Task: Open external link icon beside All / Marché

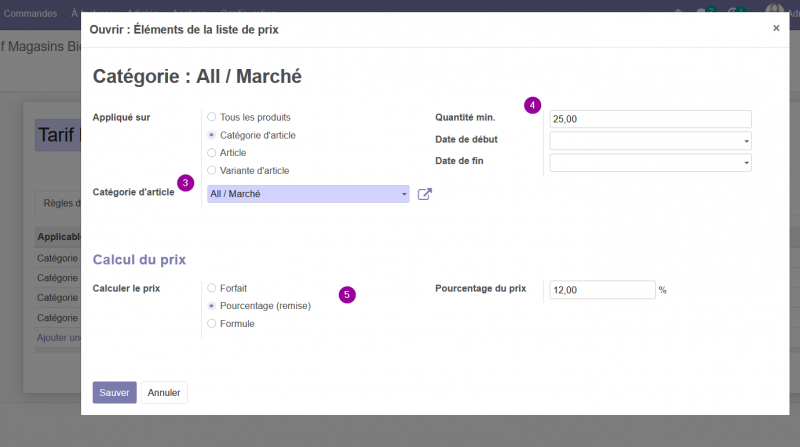Action: [424, 194]
